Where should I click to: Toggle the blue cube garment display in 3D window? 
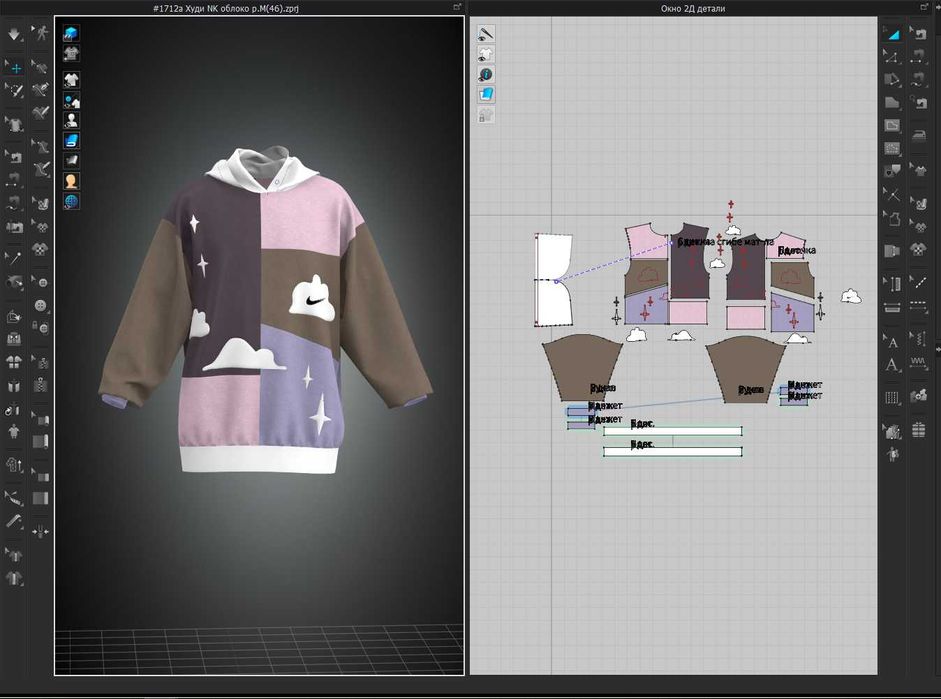[x=71, y=33]
